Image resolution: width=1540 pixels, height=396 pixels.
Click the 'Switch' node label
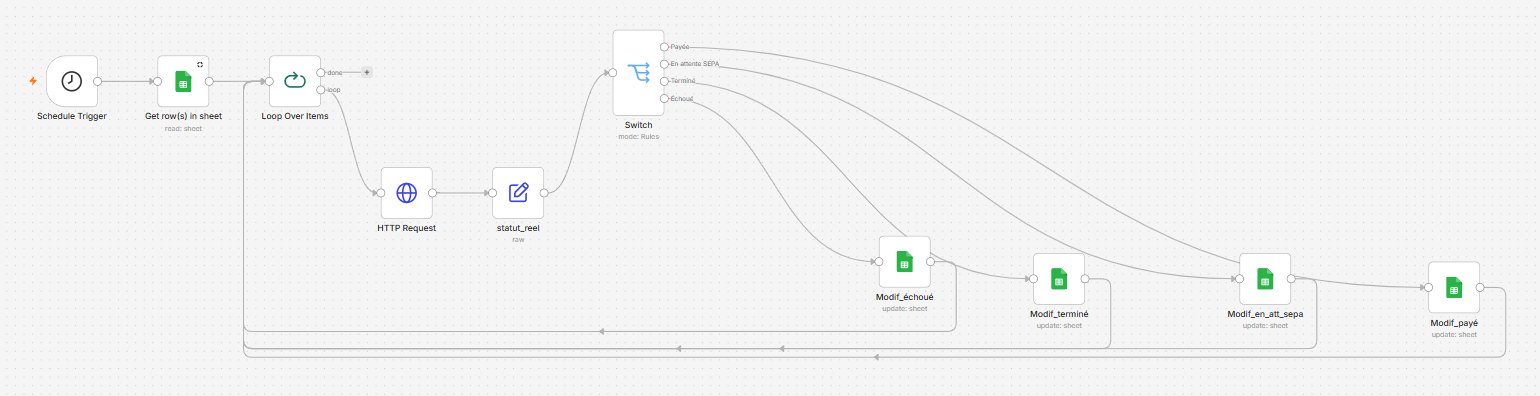(x=638, y=125)
